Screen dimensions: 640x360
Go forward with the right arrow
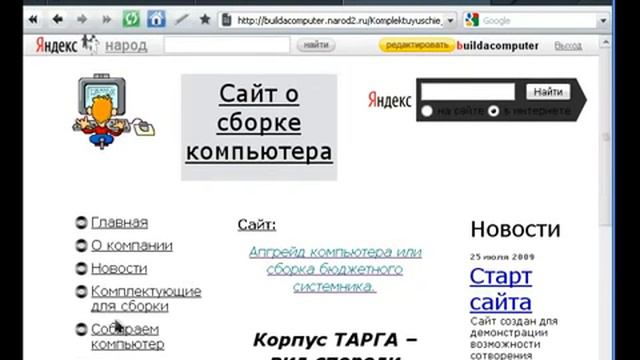[82, 19]
